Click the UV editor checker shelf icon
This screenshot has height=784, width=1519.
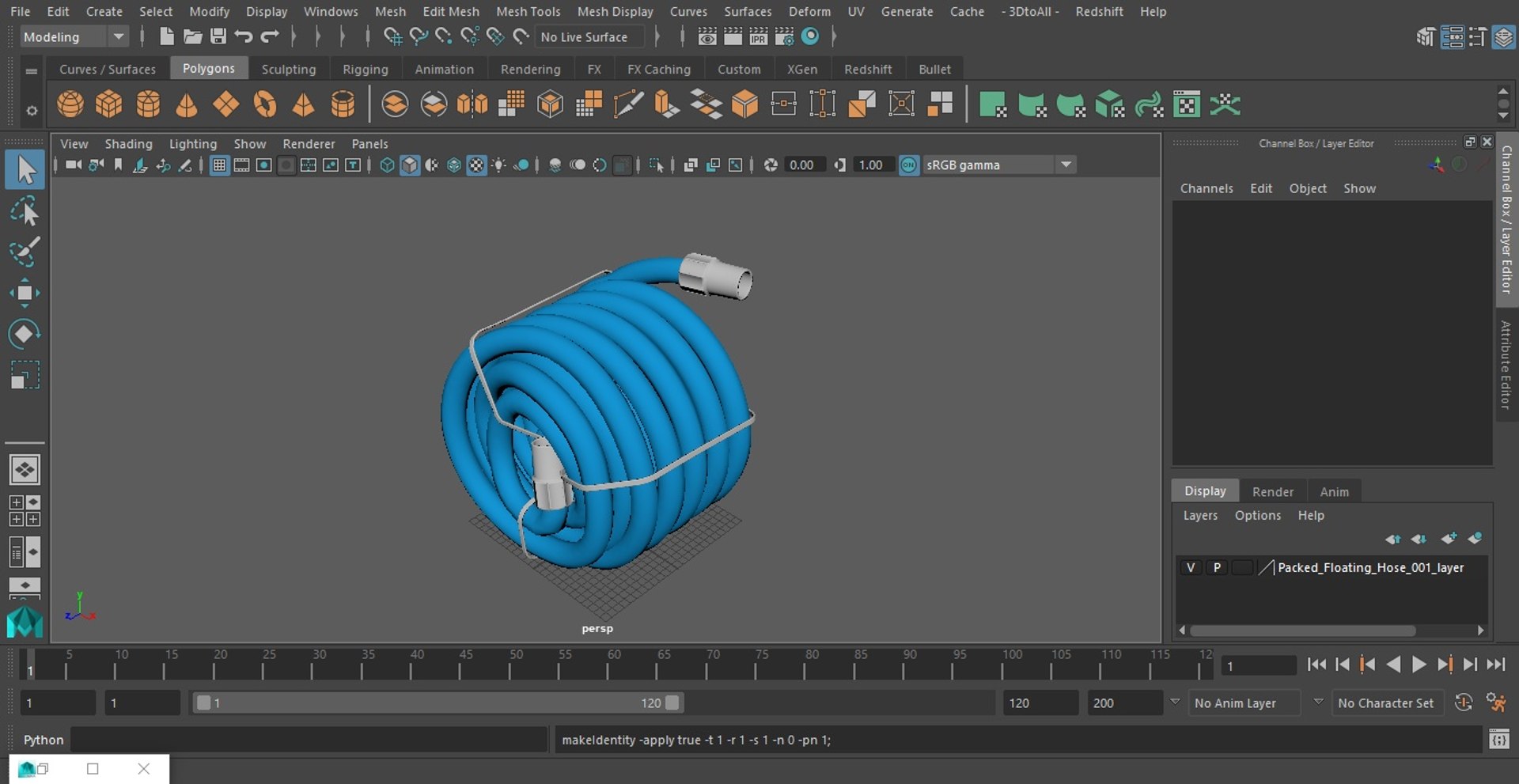point(1187,104)
